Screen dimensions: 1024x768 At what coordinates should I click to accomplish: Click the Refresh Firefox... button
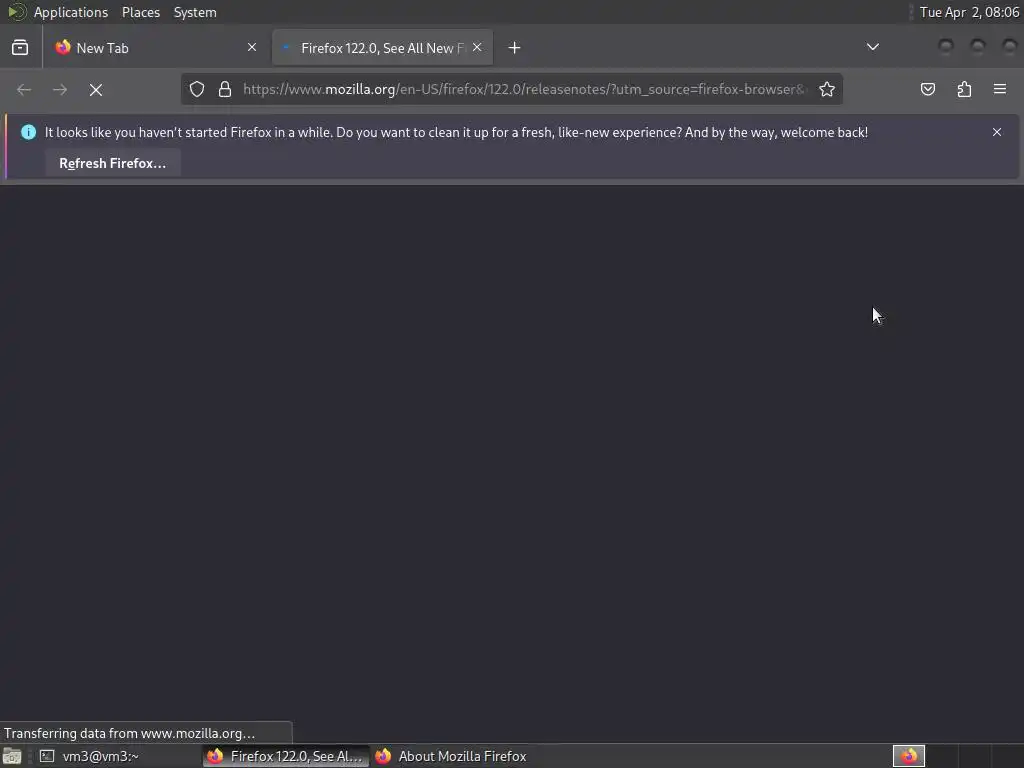pos(112,163)
